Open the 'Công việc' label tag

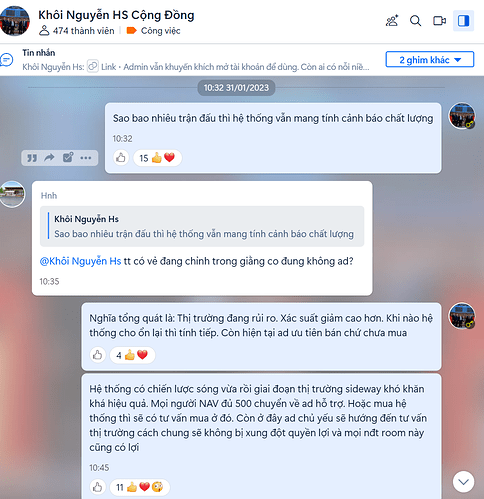click(x=154, y=31)
